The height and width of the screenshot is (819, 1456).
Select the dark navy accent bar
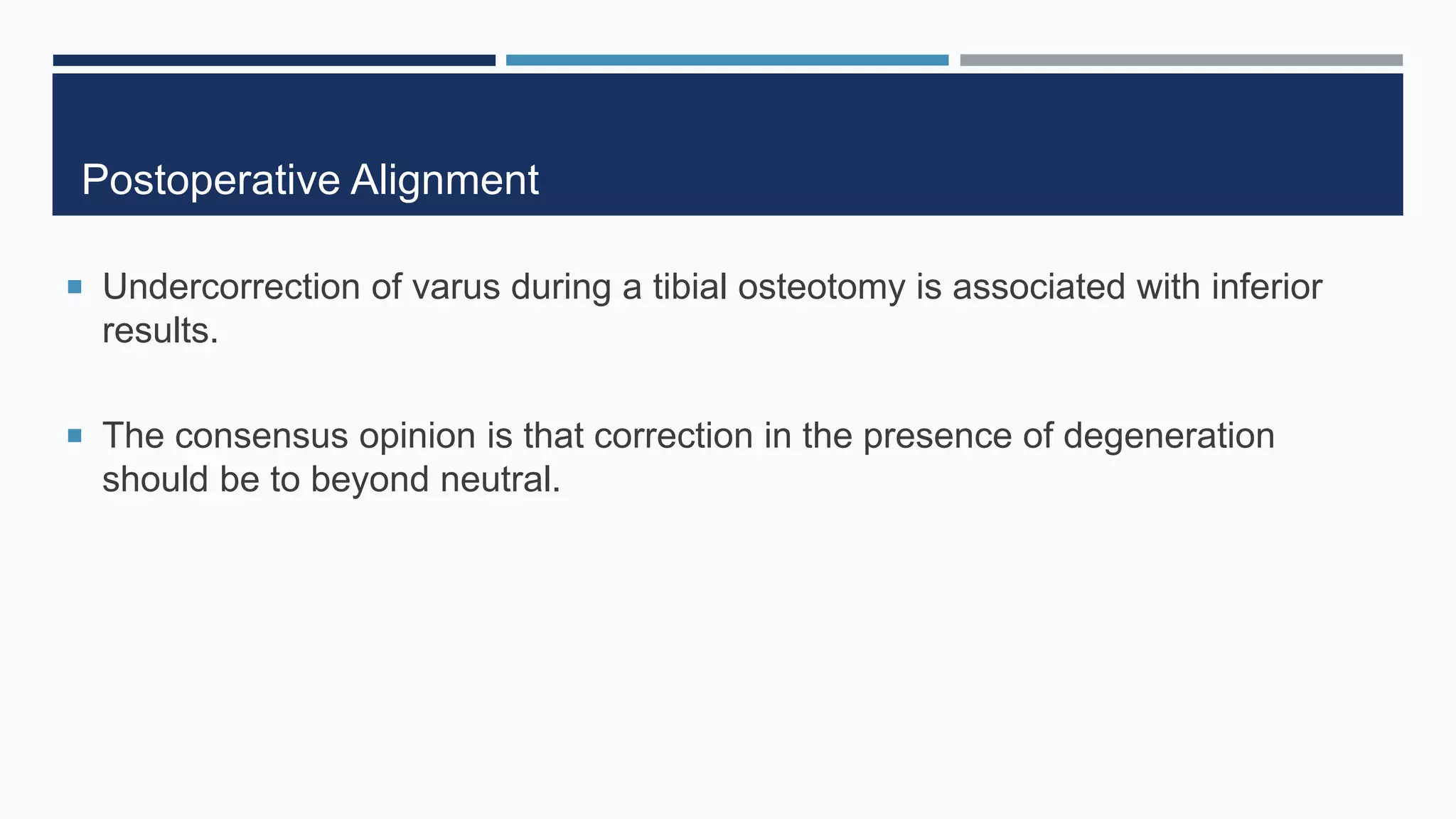274,60
